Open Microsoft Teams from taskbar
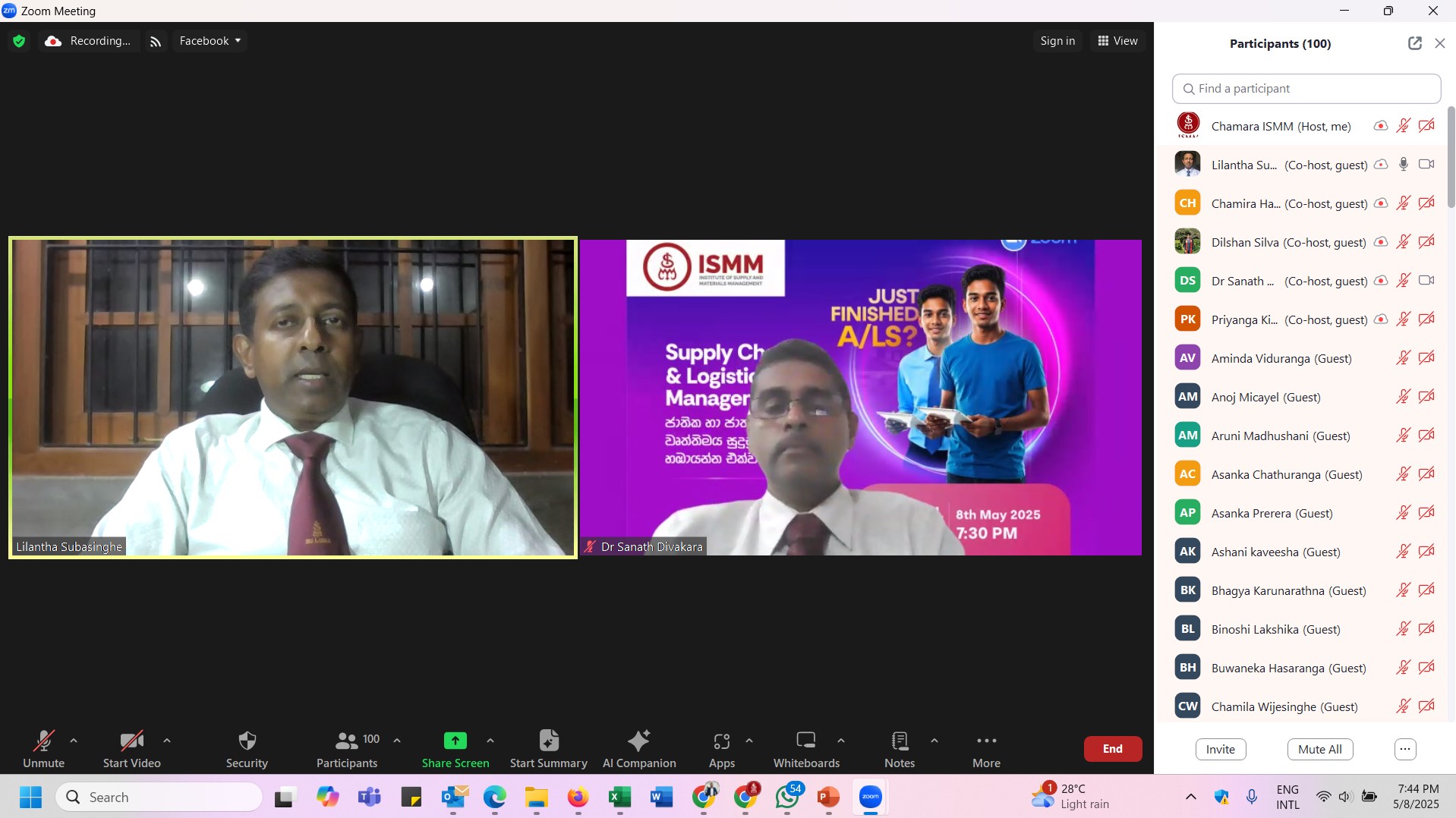 (x=370, y=798)
